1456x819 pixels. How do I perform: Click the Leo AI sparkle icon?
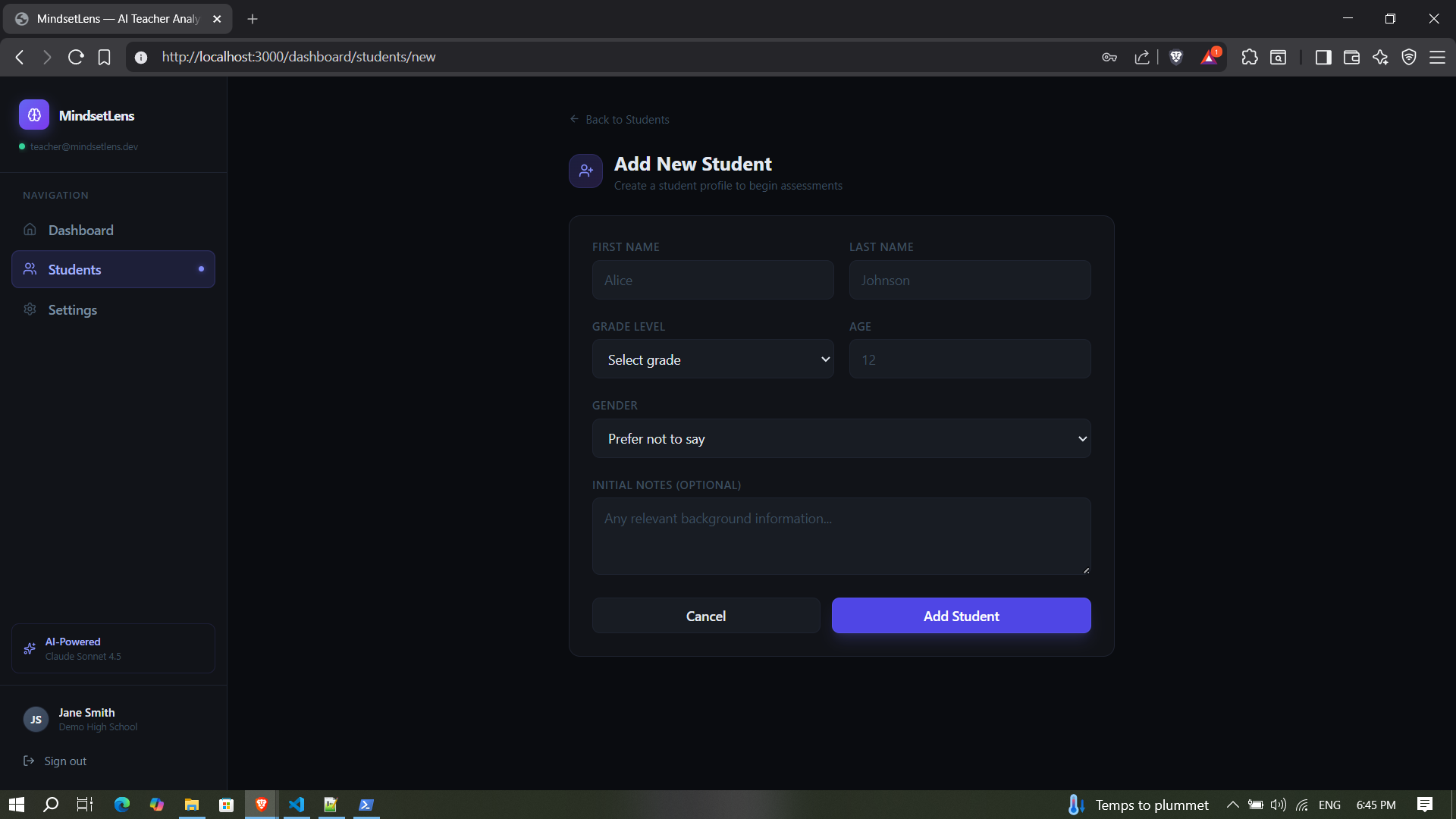(x=1380, y=57)
